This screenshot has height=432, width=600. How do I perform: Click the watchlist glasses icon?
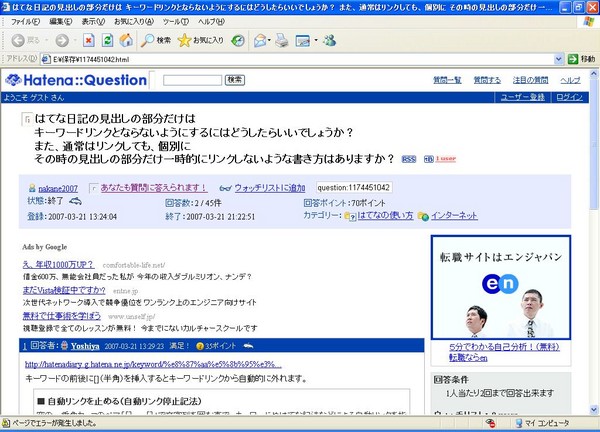[x=225, y=188]
